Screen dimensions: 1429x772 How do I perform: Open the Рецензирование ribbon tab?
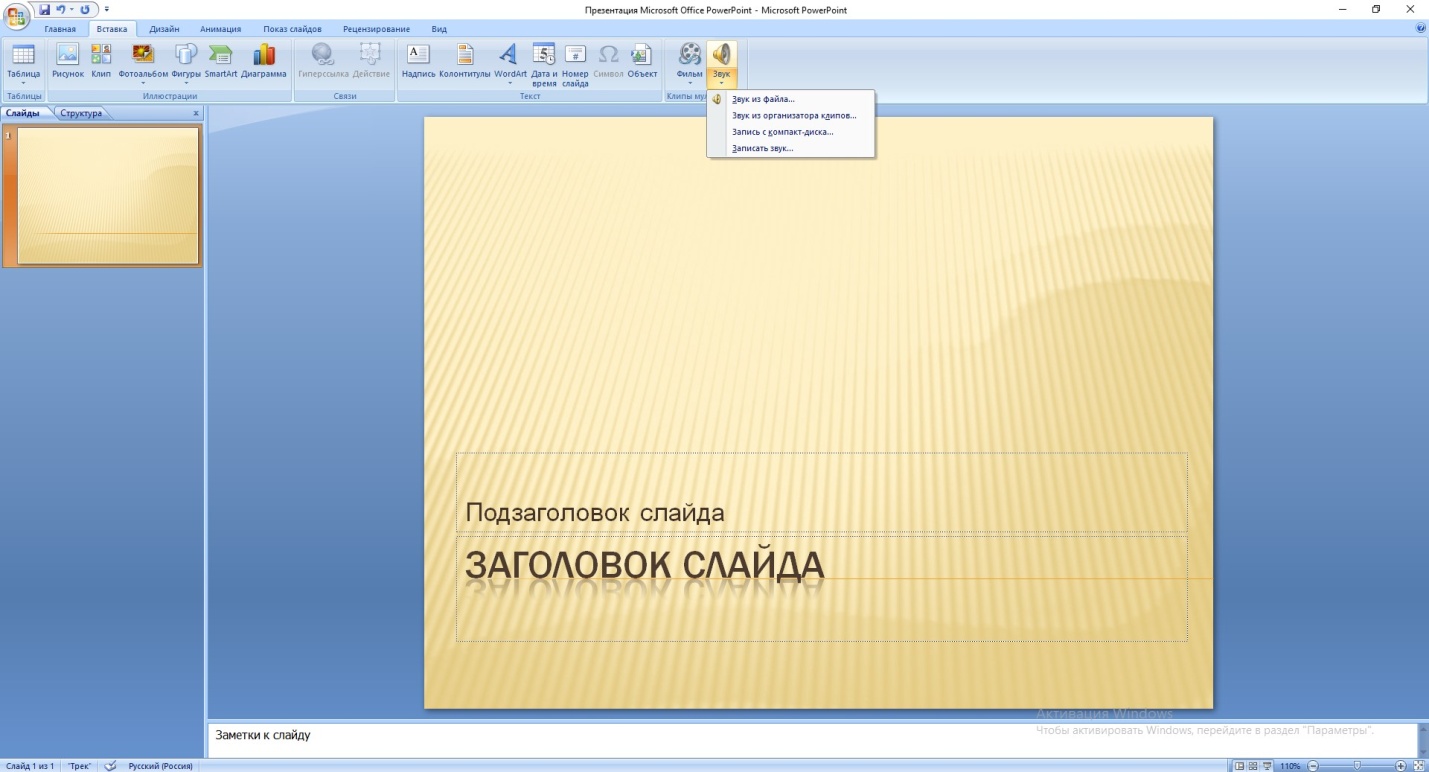coord(376,29)
